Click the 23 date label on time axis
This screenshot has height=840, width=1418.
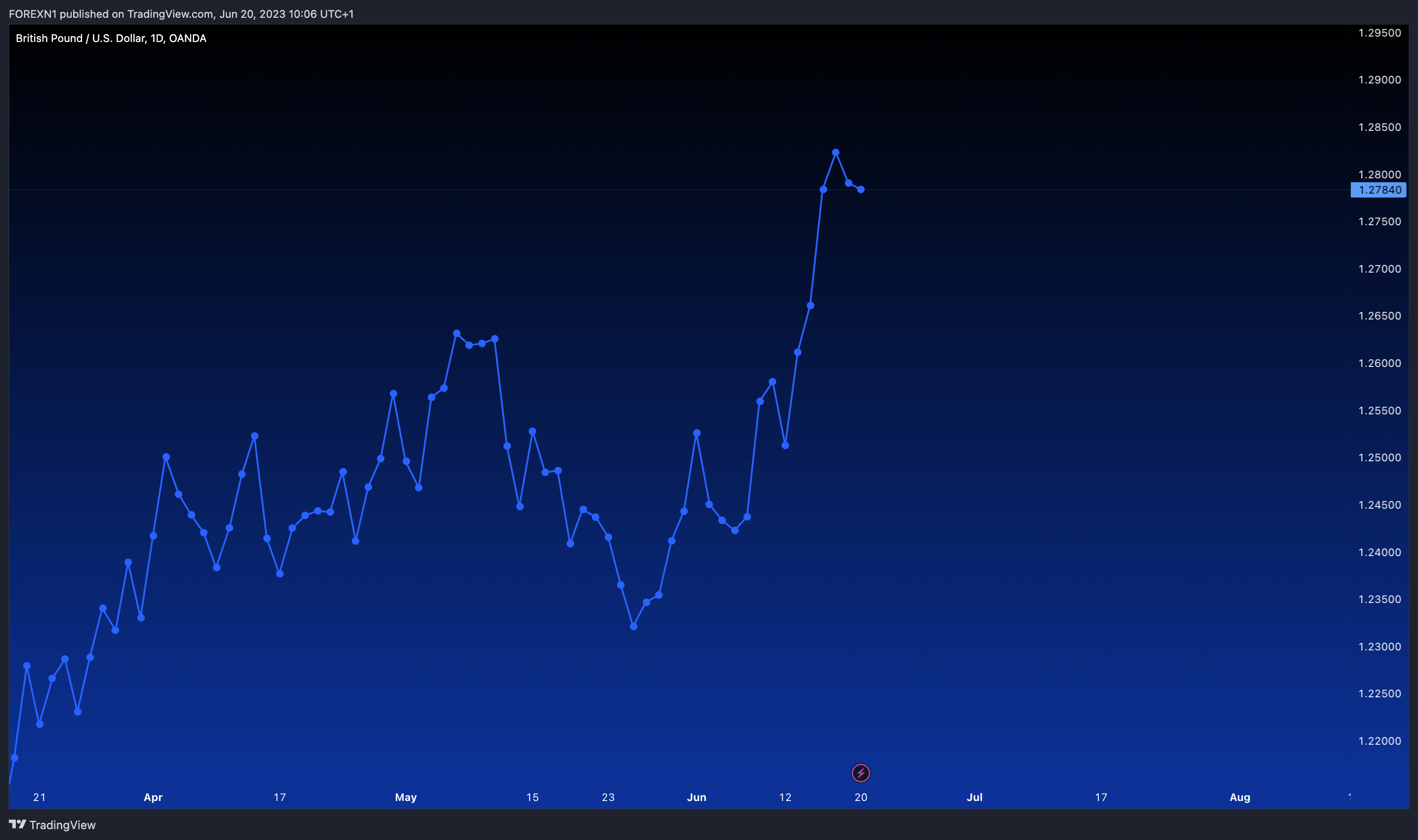pos(608,797)
